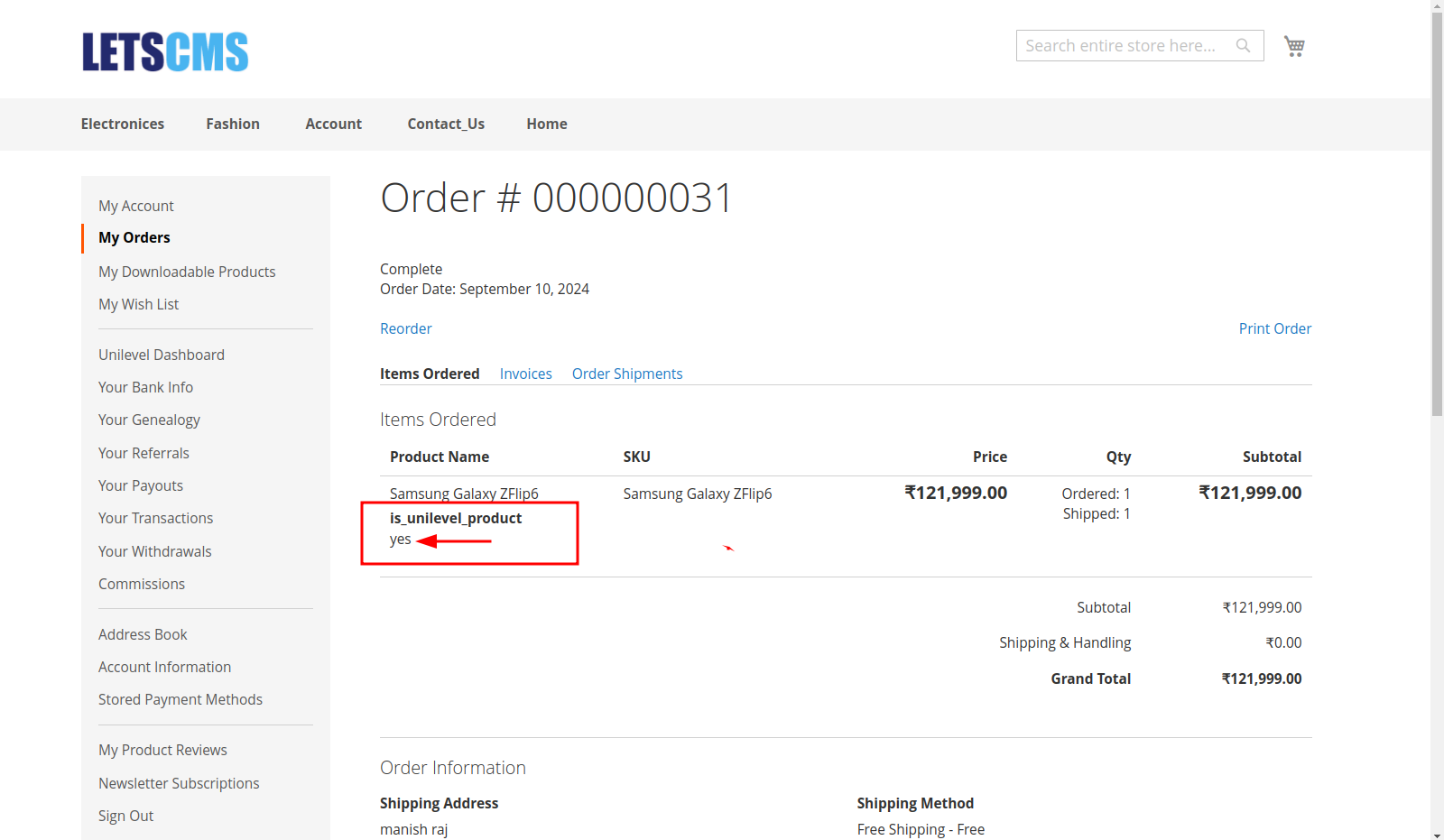Open Commissions in the sidebar
1444x840 pixels.
[142, 584]
